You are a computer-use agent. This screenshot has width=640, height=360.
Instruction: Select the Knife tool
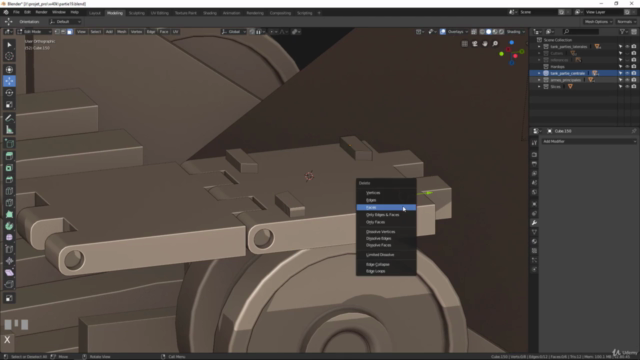pyautogui.click(x=9, y=203)
